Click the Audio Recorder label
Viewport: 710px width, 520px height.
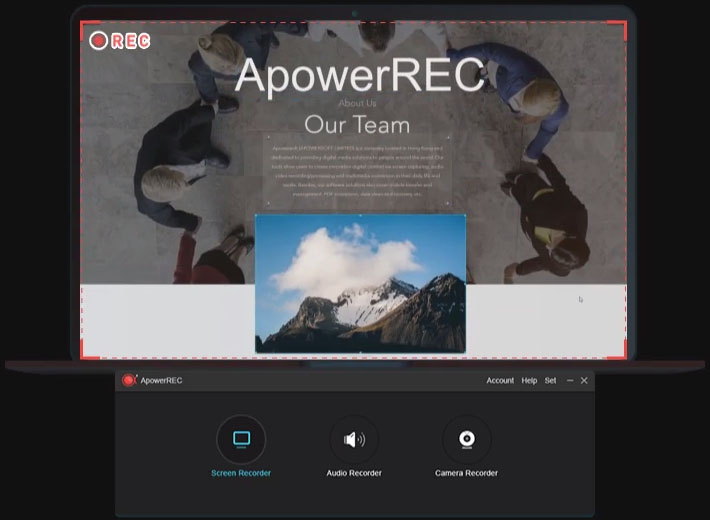pyautogui.click(x=354, y=473)
